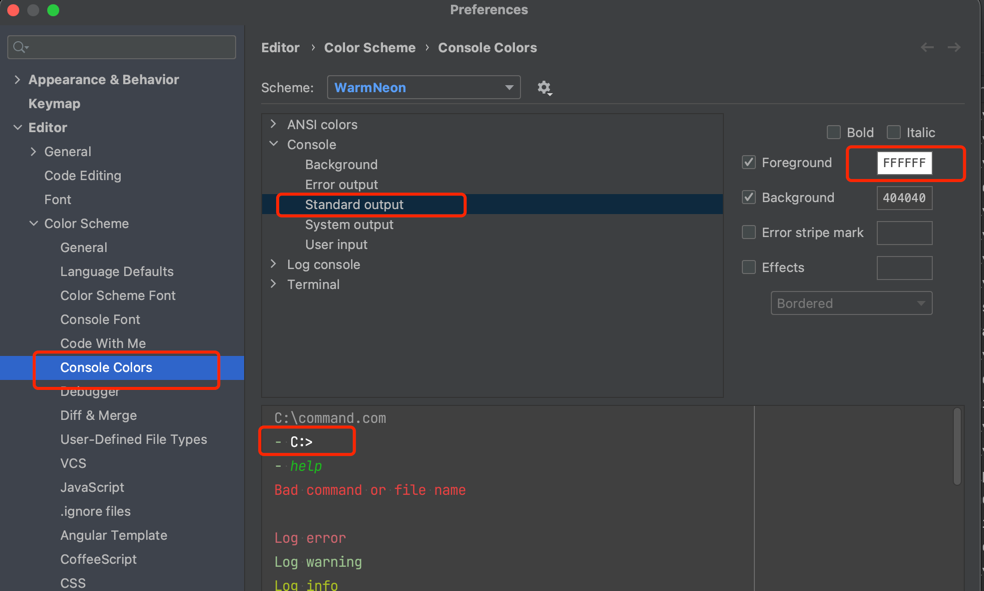Screen dimensions: 984x591
Task: Select Keymap in the sidebar
Action: [54, 104]
